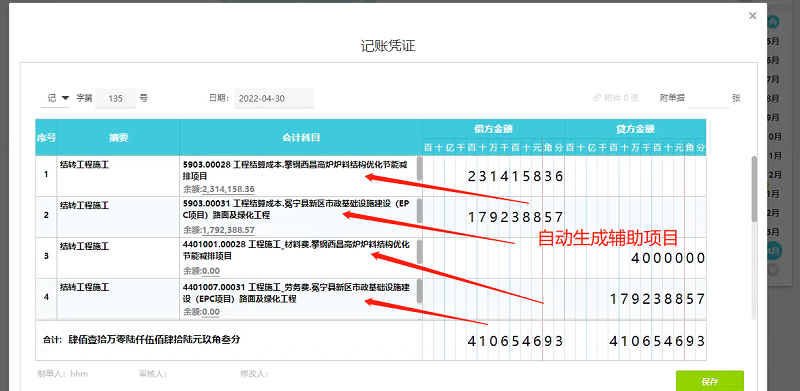Click down chevron icon in background month list
Viewport: 800px width, 391px height.
pyautogui.click(x=773, y=270)
